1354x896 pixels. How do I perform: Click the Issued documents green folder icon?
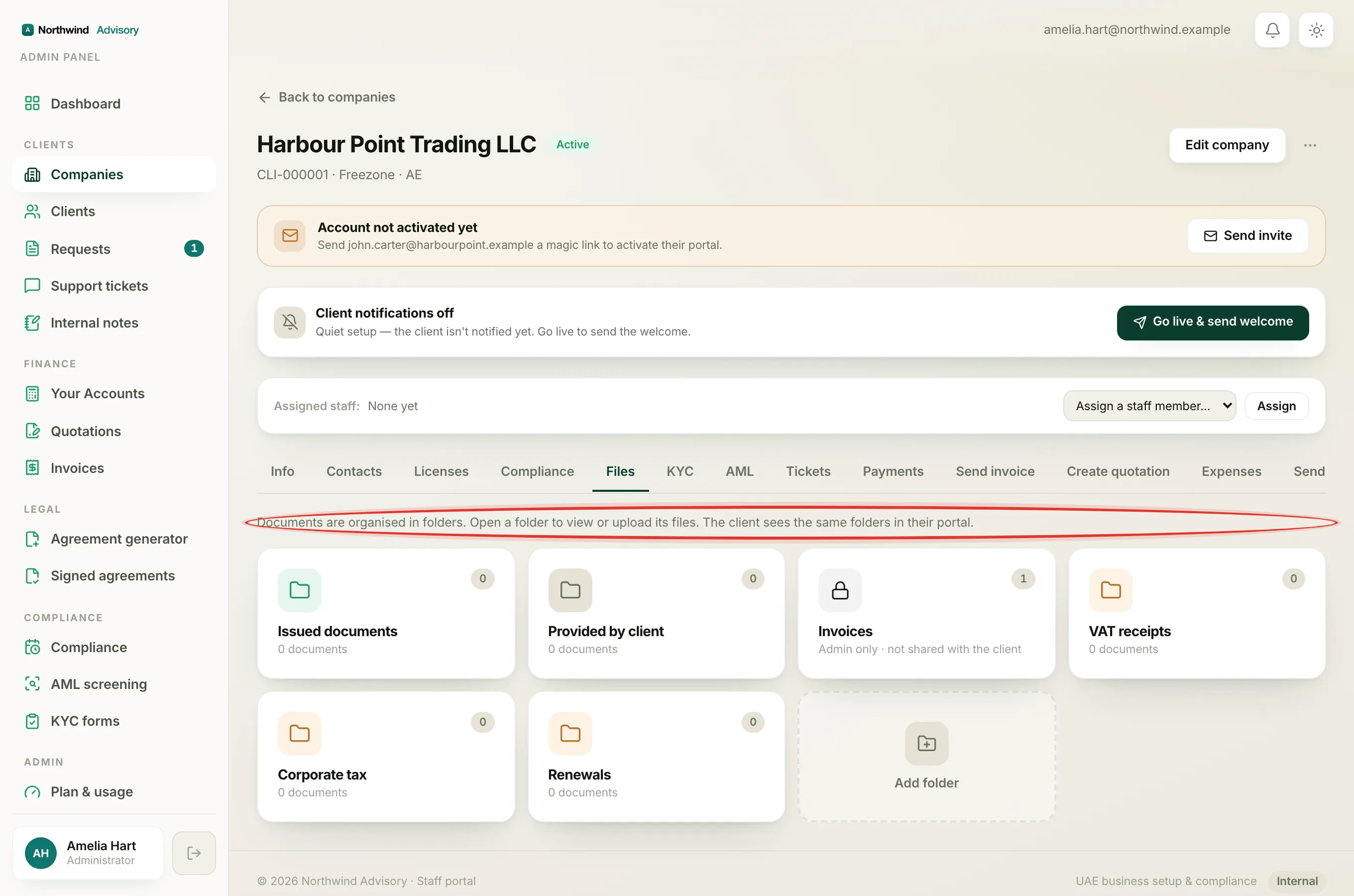tap(299, 590)
